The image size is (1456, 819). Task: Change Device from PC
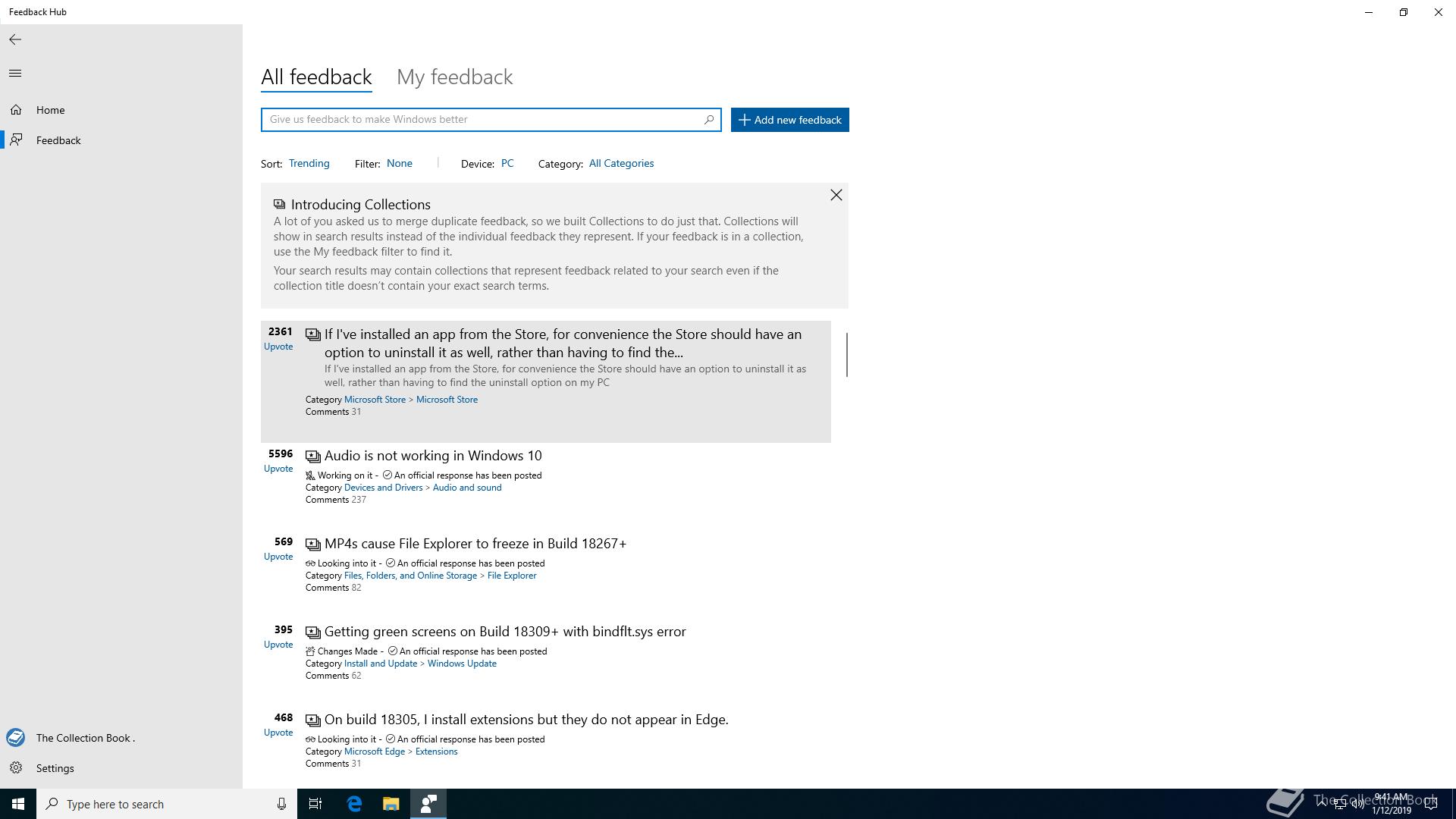point(507,164)
